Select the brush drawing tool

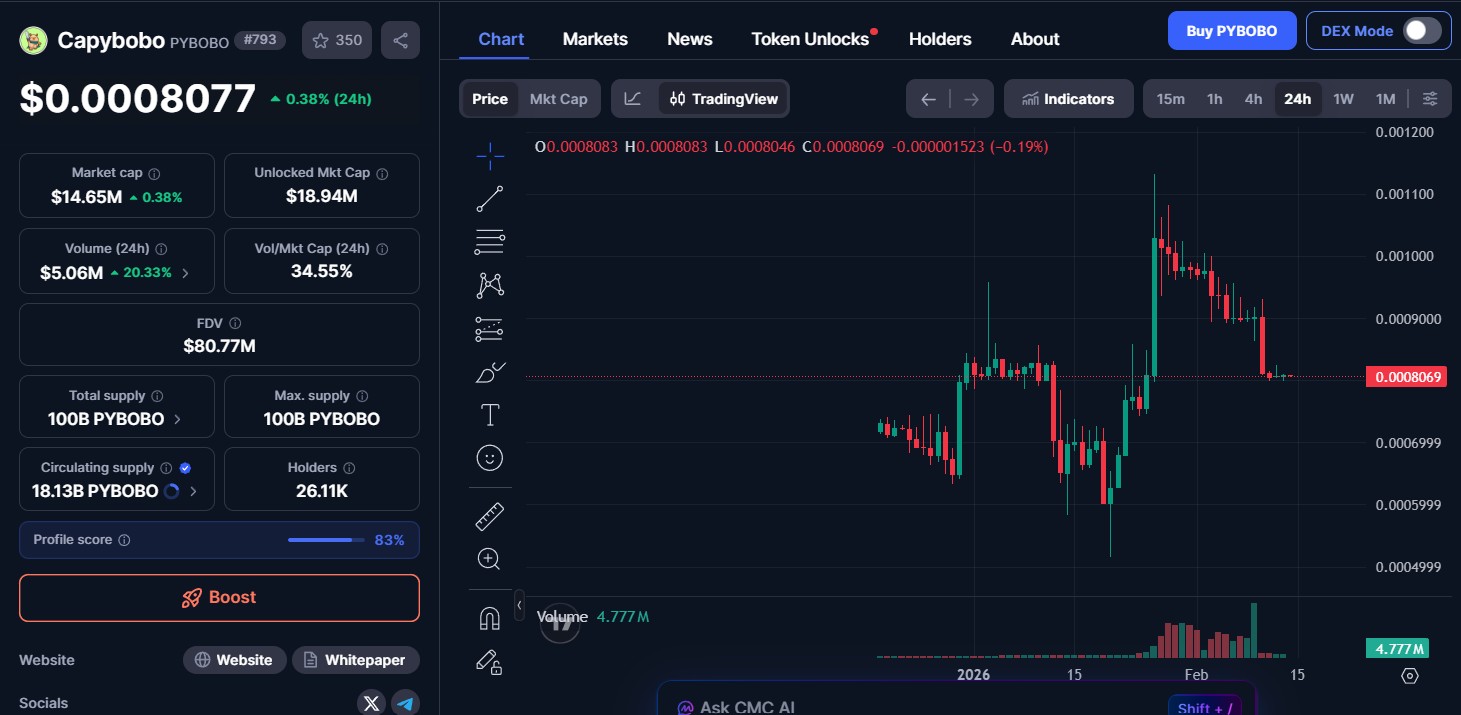[x=490, y=371]
